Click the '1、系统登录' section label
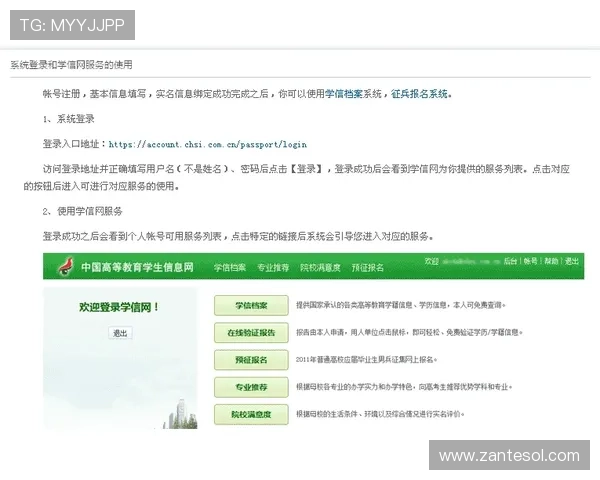This screenshot has height=480, width=600. pyautogui.click(x=68, y=119)
